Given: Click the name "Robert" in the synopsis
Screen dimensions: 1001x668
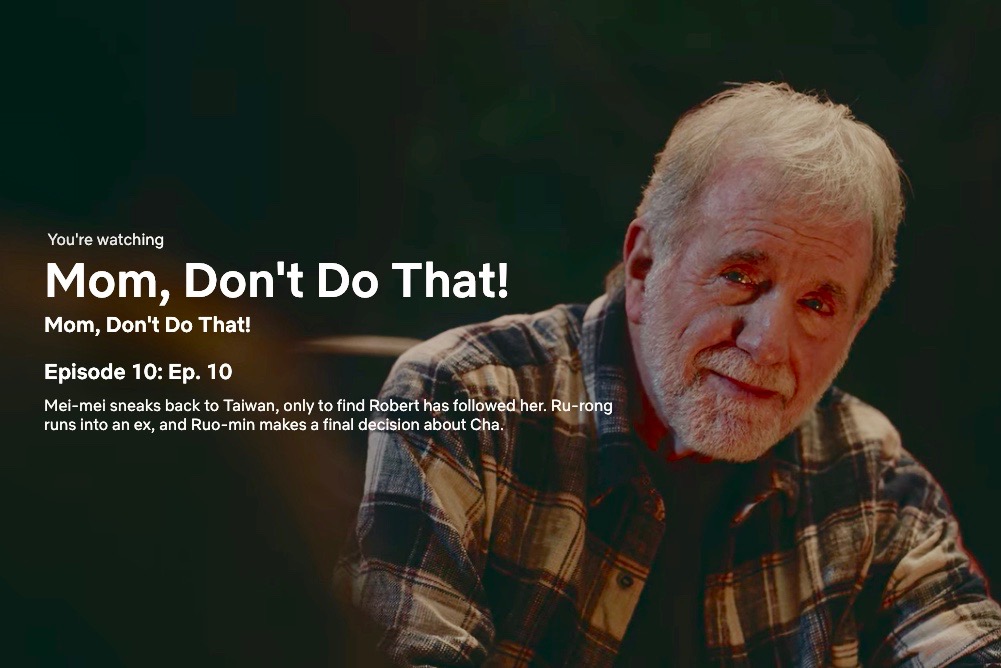Looking at the screenshot, I should pos(395,406).
